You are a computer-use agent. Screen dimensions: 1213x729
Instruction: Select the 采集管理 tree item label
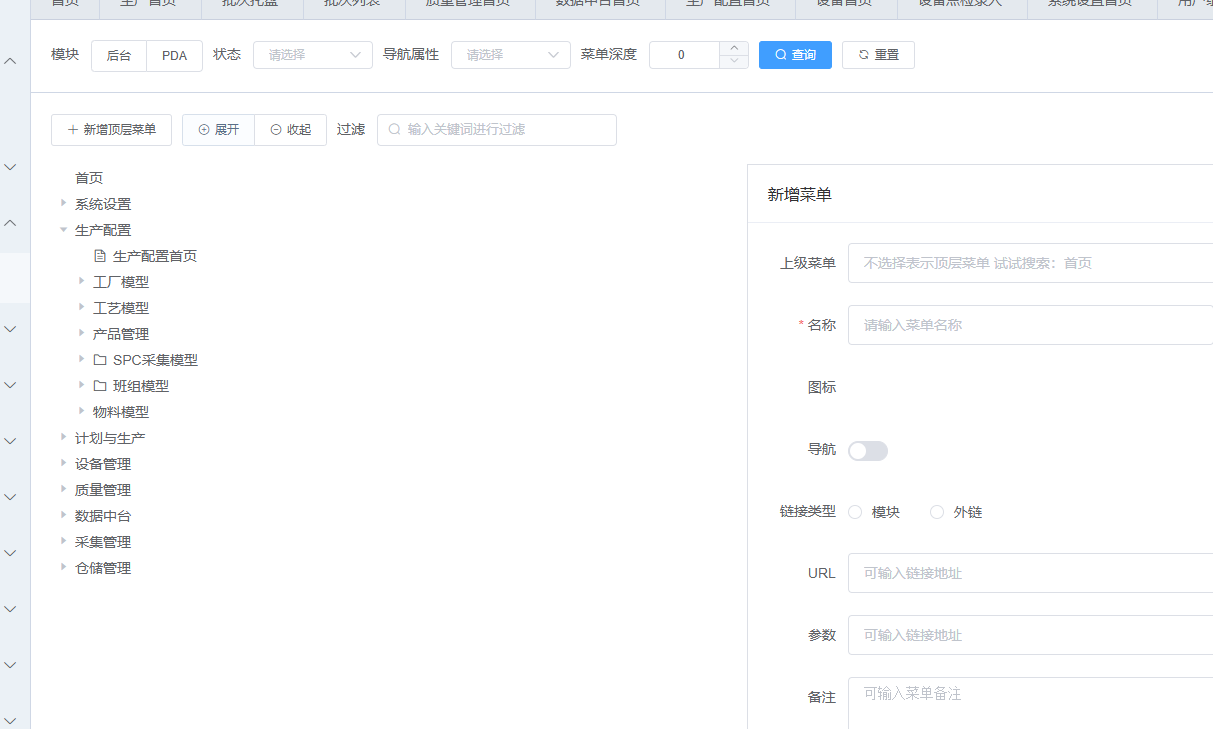coord(103,542)
